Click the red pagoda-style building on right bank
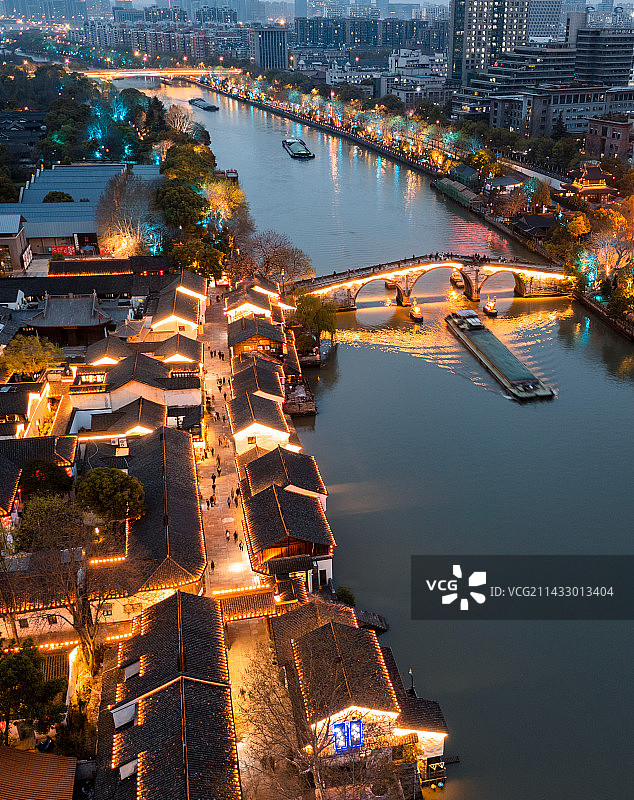Viewport: 634px width, 800px height. (x=593, y=181)
